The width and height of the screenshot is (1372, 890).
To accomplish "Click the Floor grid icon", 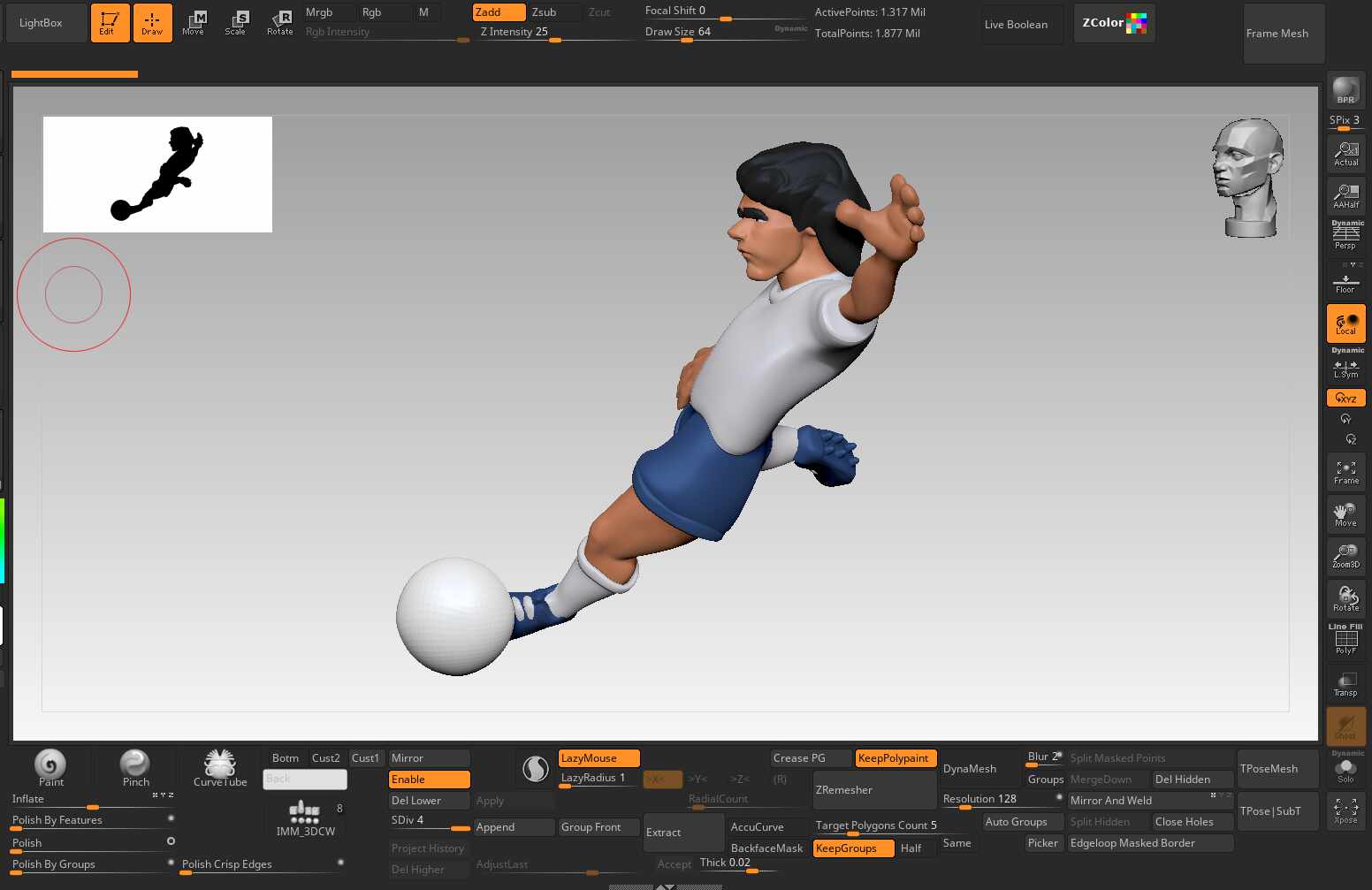I will pyautogui.click(x=1345, y=283).
